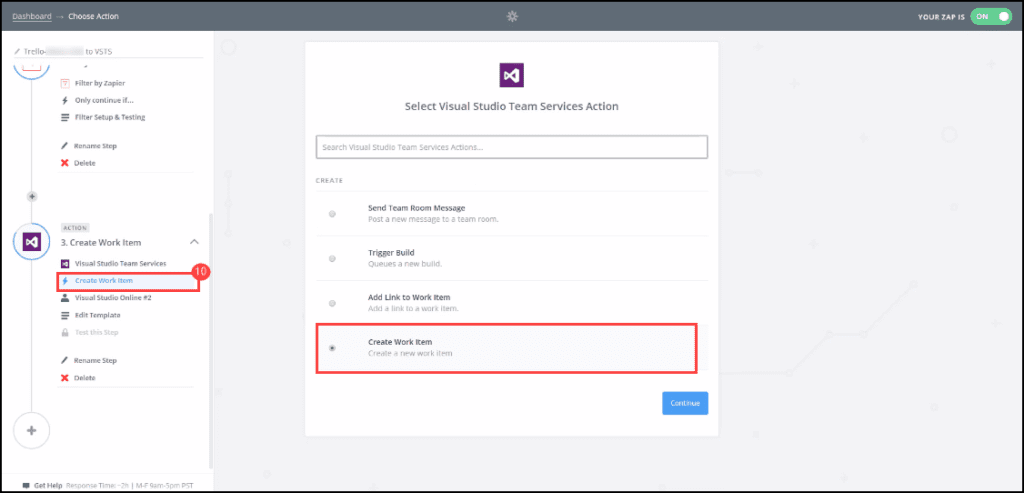This screenshot has width=1024, height=493.
Task: Open Edit Template in step 3
Action: (96, 315)
